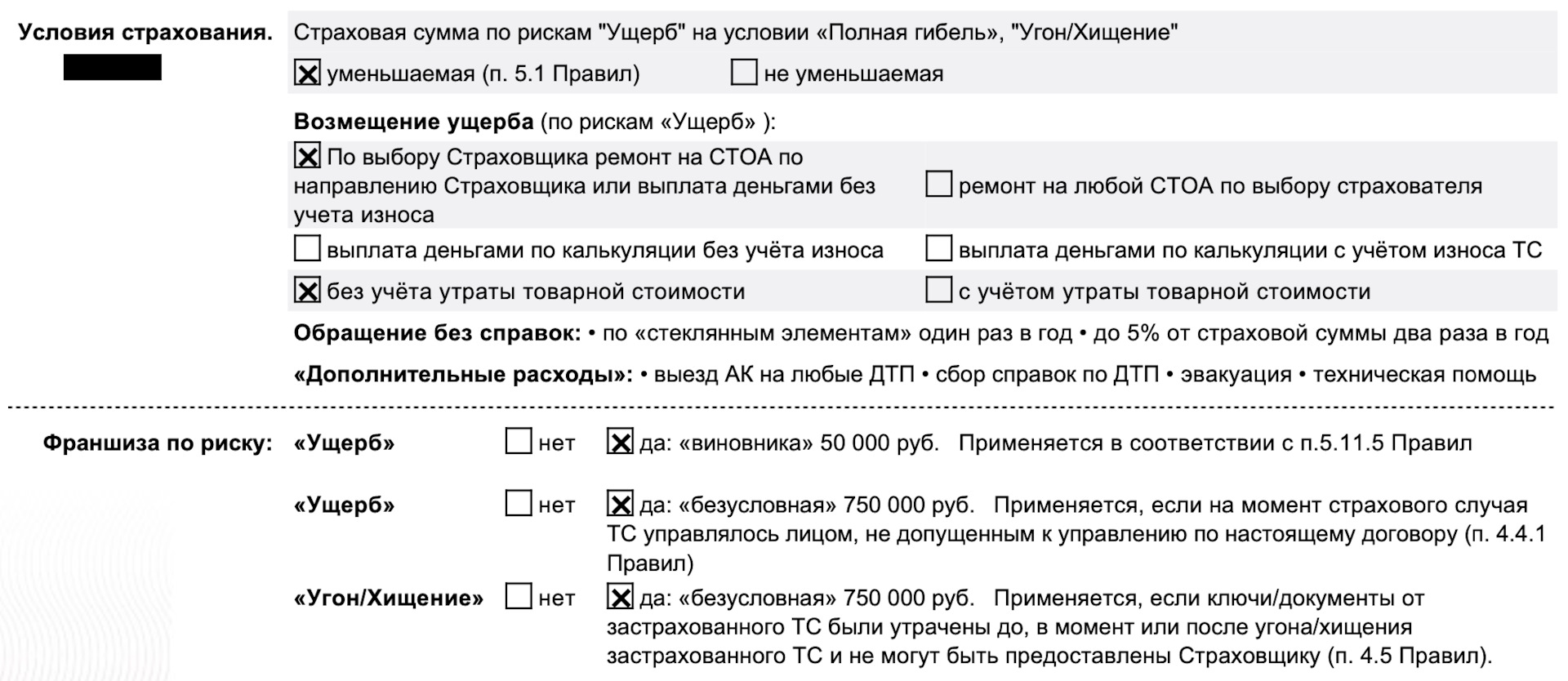Toggle «без учёта утраты товарной стоимости» checkbox

307,291
